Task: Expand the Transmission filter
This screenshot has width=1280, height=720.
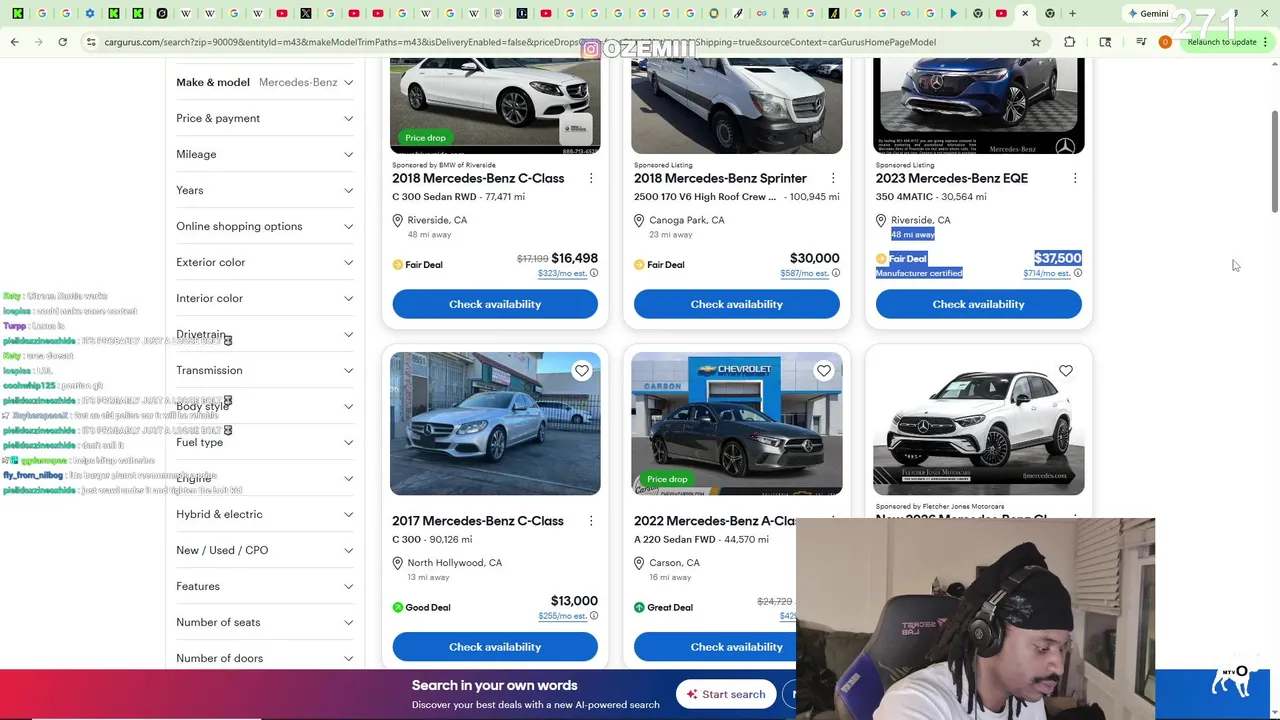Action: click(265, 370)
